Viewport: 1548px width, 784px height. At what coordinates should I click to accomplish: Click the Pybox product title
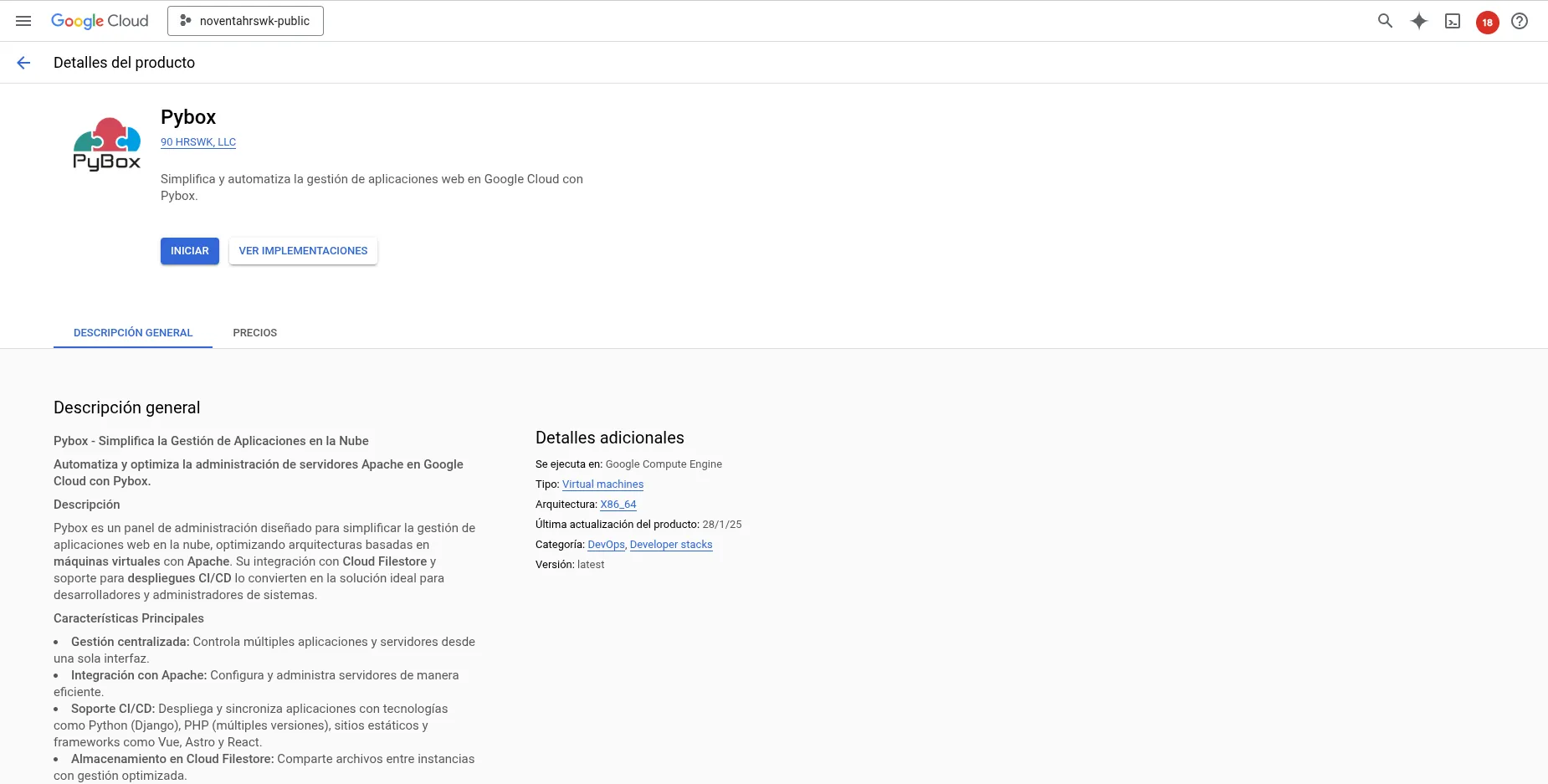188,117
